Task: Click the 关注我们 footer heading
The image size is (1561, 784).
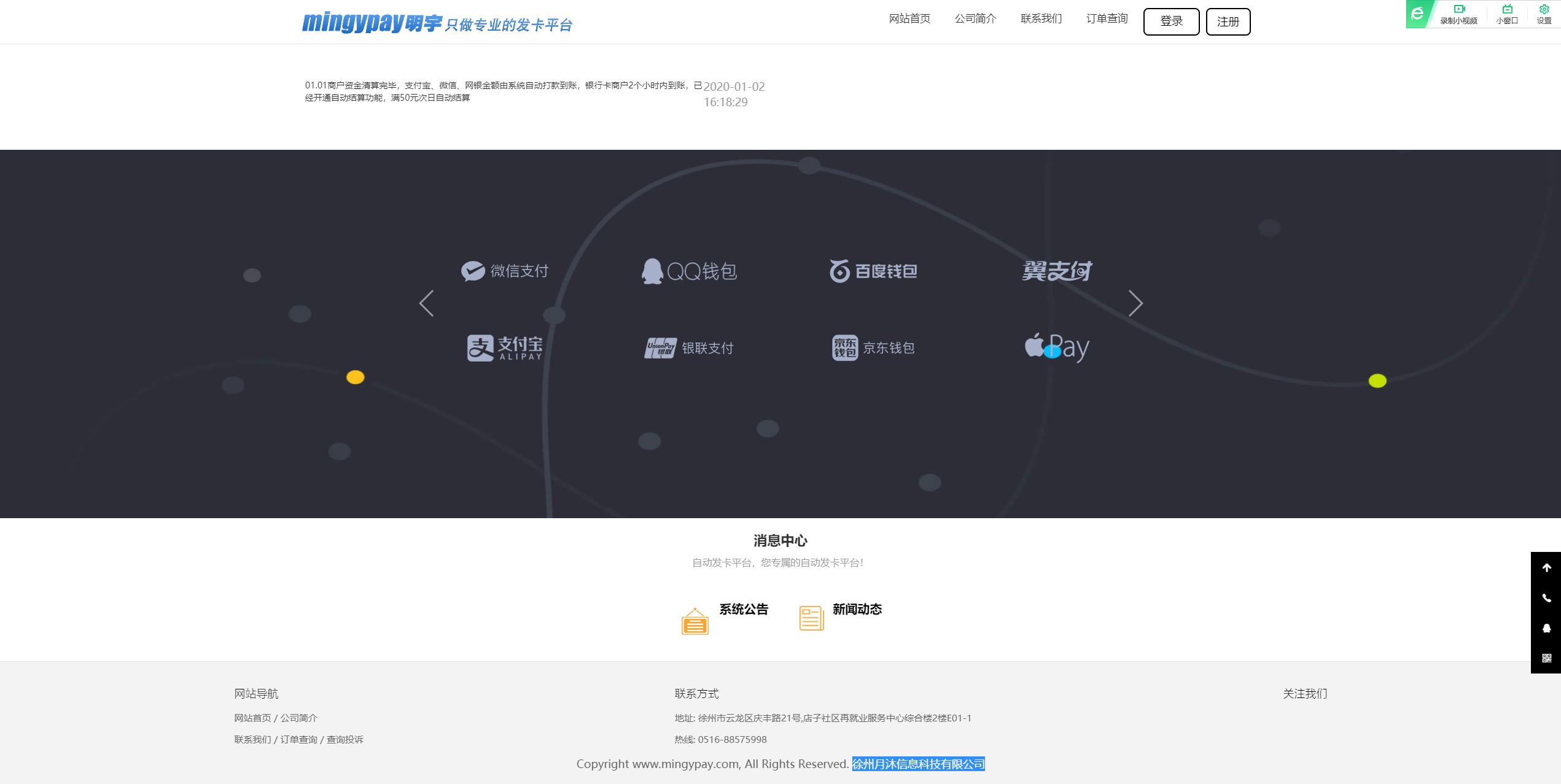Action: pos(1305,694)
